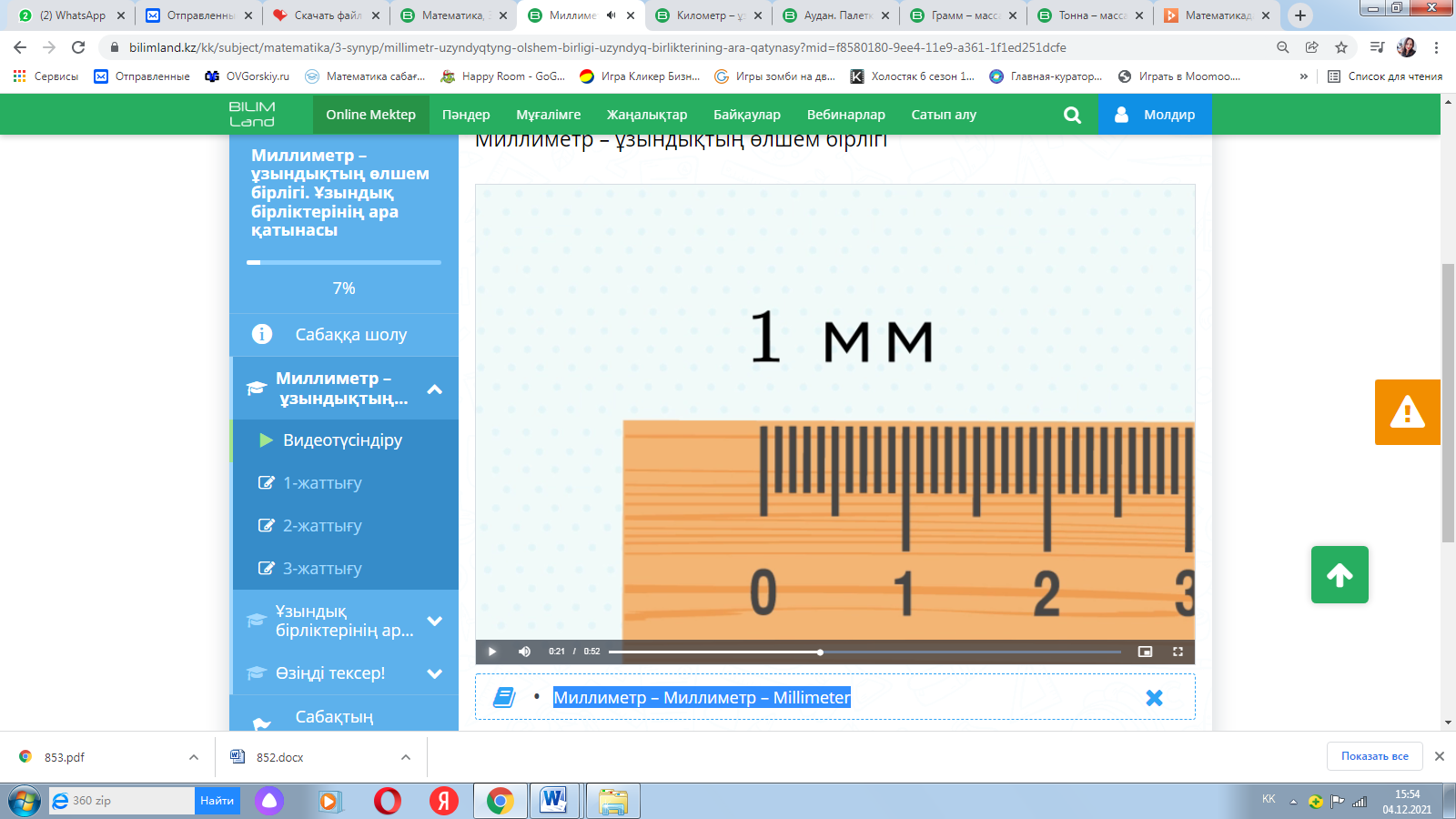The width and height of the screenshot is (1456, 819).
Task: Open the Online Mektep menu
Action: tap(371, 115)
